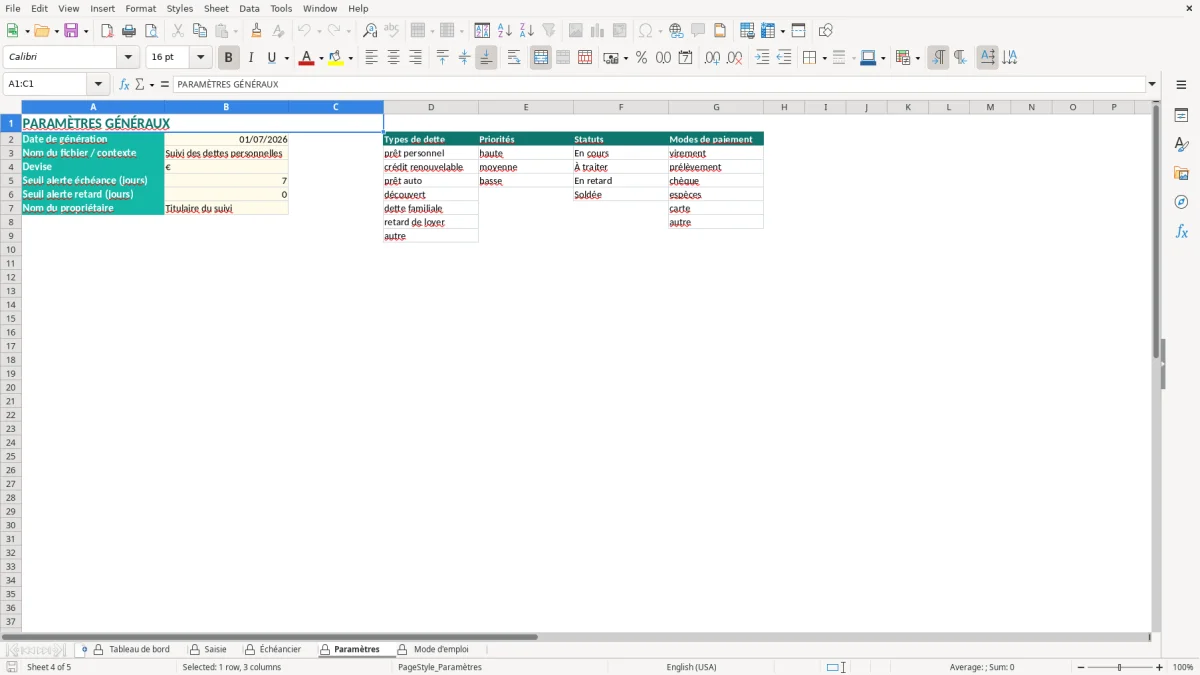Click the Cut scissors icon
The width and height of the screenshot is (1200, 675).
tap(178, 31)
